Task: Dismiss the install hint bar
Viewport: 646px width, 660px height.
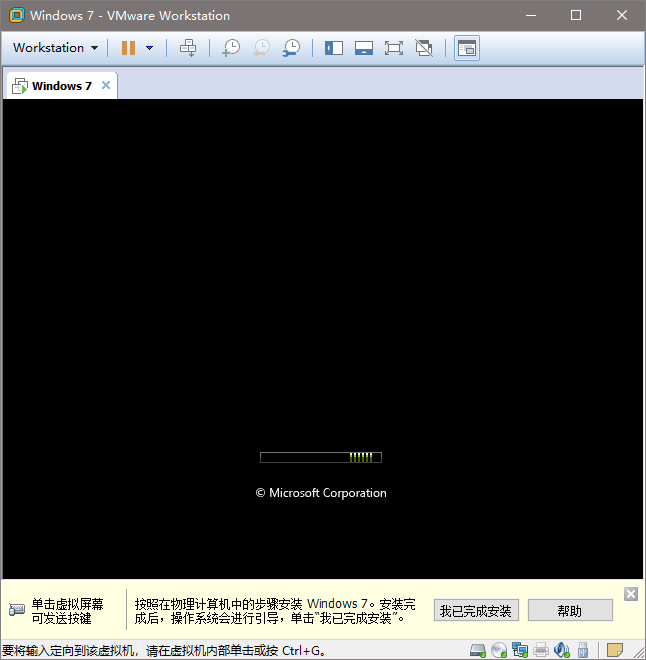Action: (x=630, y=594)
